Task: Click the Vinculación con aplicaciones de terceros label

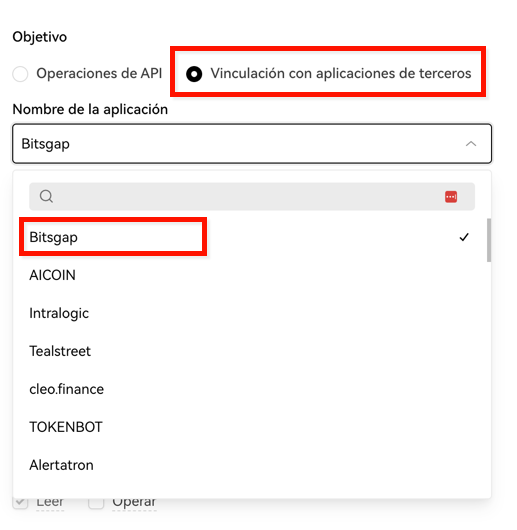Action: click(341, 73)
